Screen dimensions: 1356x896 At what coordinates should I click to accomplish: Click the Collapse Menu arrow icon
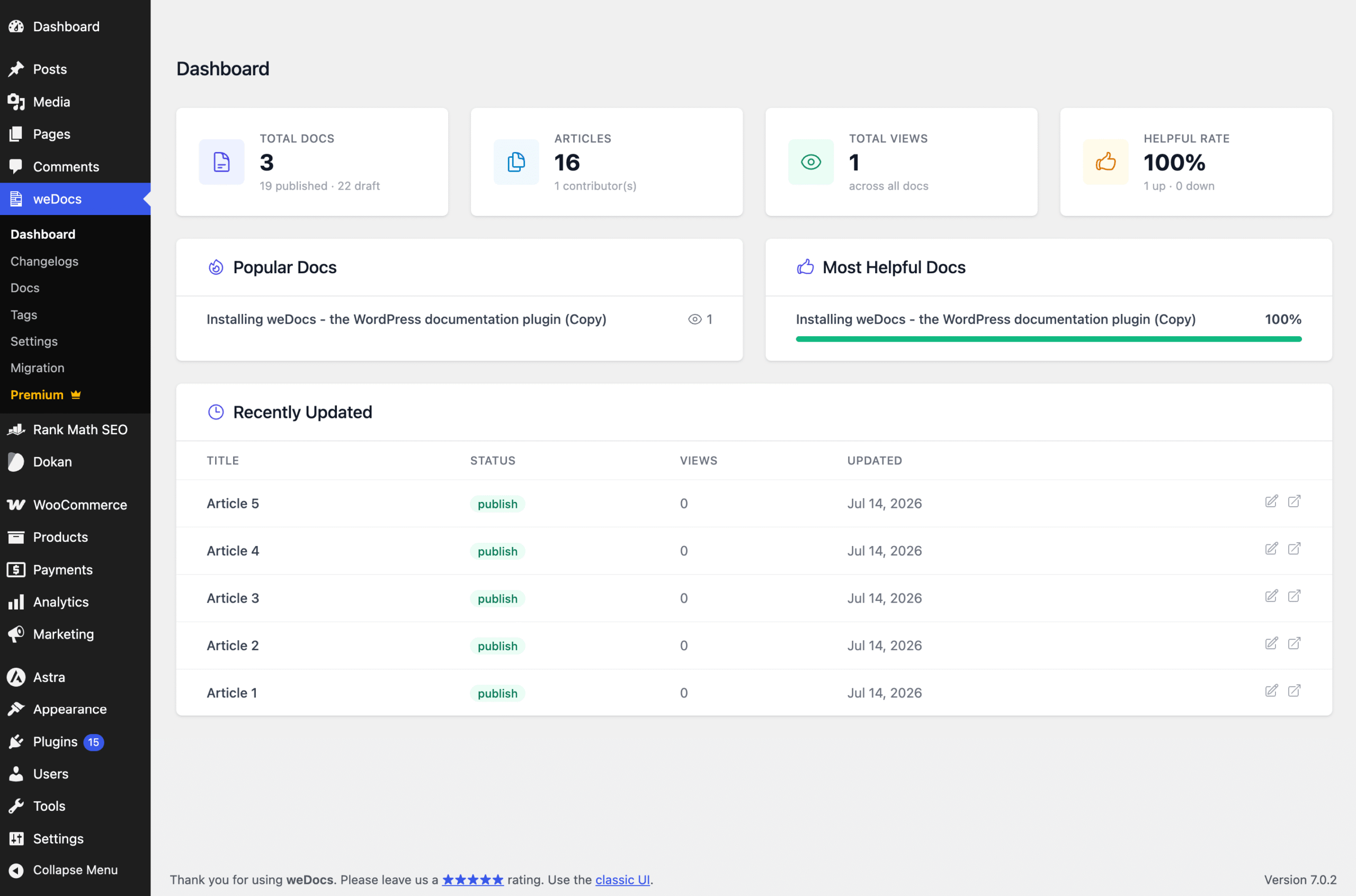pyautogui.click(x=16, y=870)
